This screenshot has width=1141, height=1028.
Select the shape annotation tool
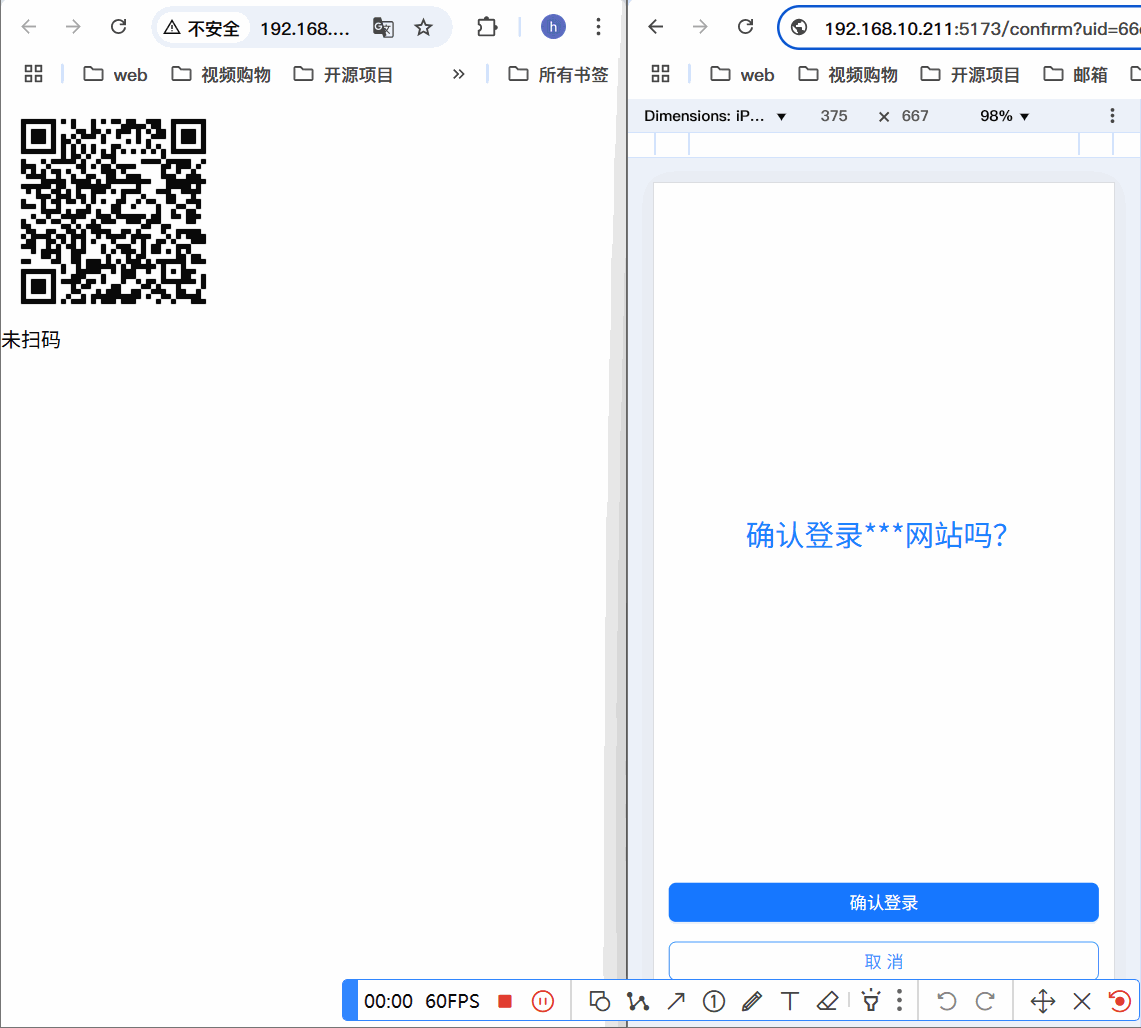598,1000
